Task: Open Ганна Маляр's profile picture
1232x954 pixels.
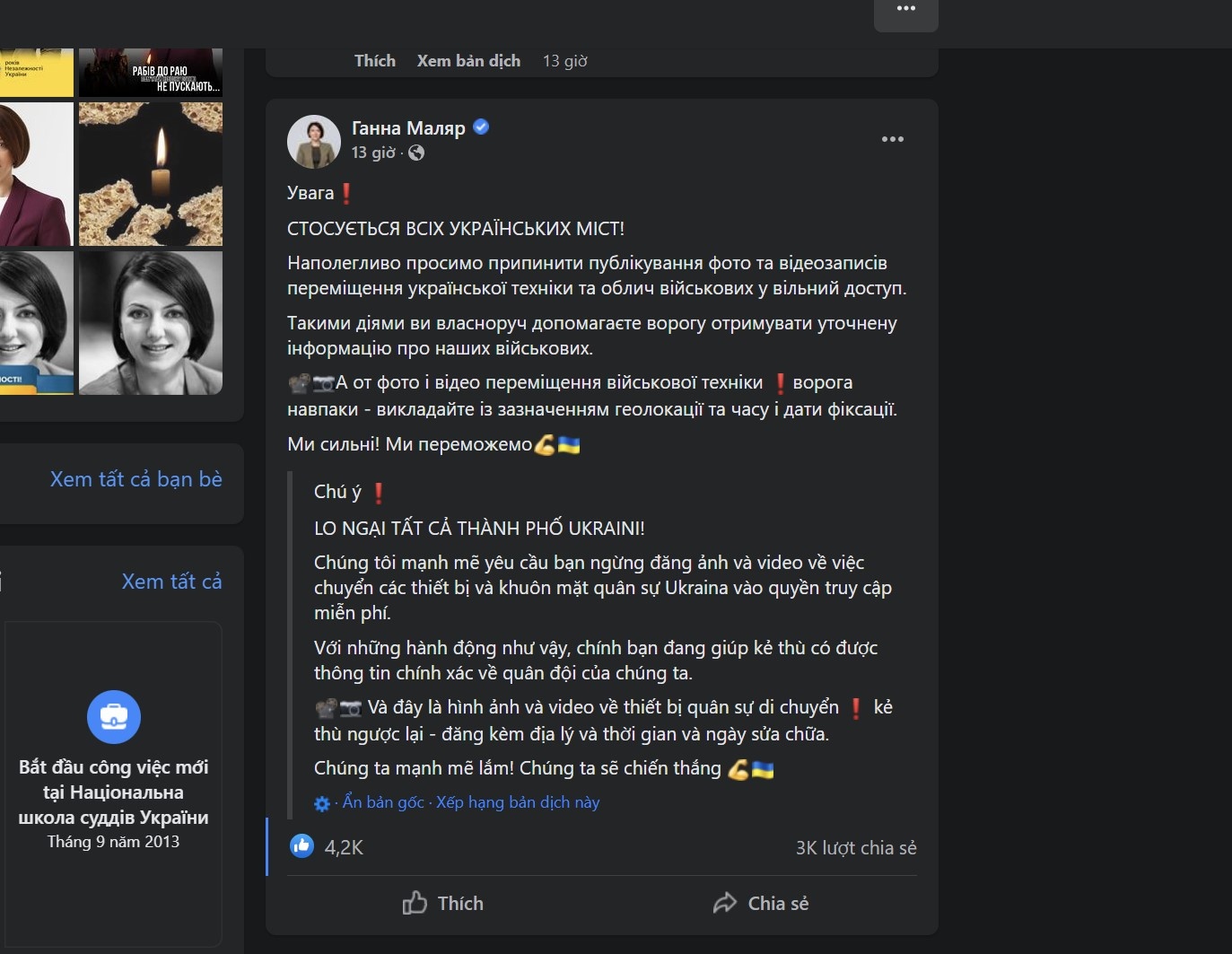Action: (x=314, y=141)
